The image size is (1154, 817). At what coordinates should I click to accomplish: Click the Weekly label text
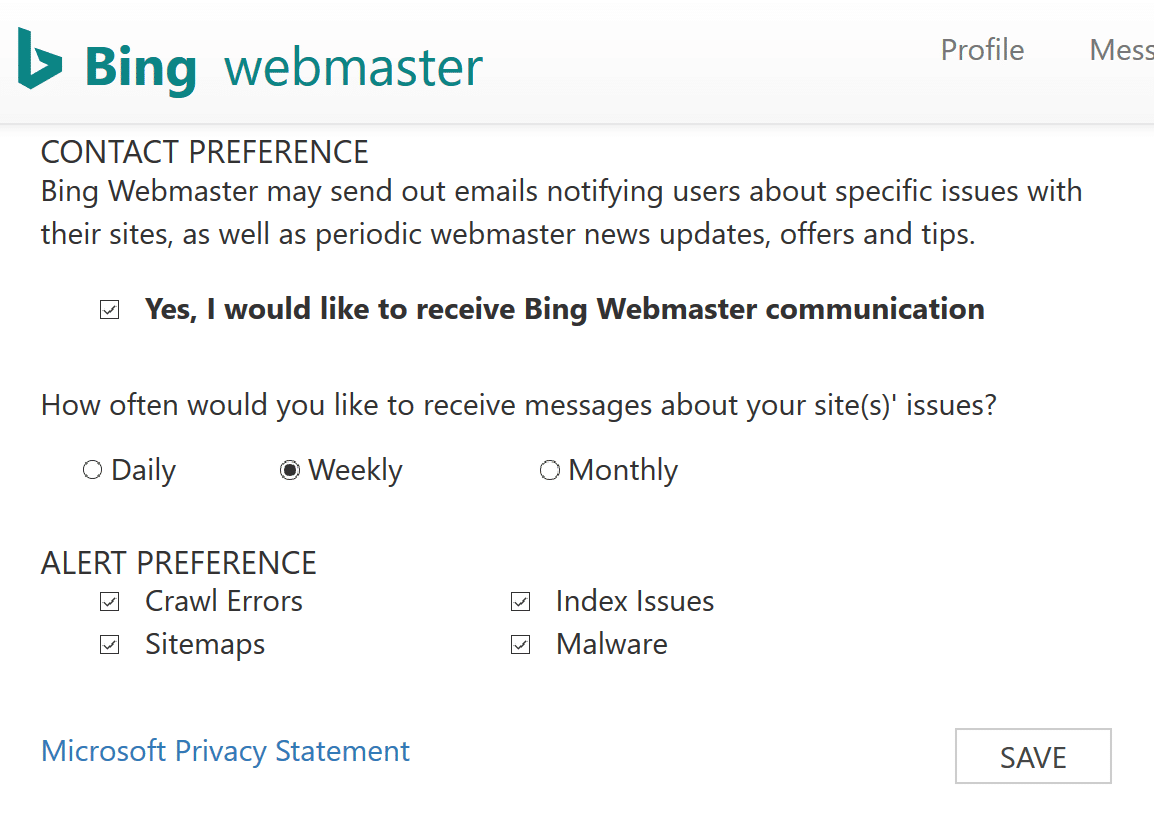355,470
